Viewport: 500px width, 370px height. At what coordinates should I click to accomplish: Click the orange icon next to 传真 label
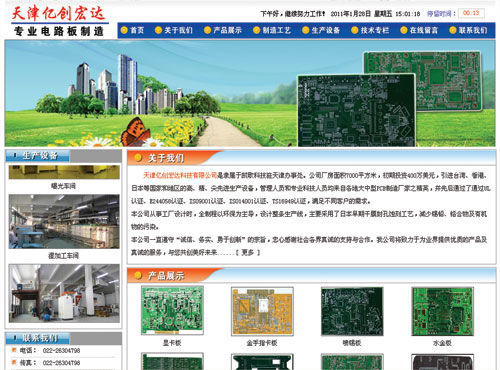[x=14, y=362]
